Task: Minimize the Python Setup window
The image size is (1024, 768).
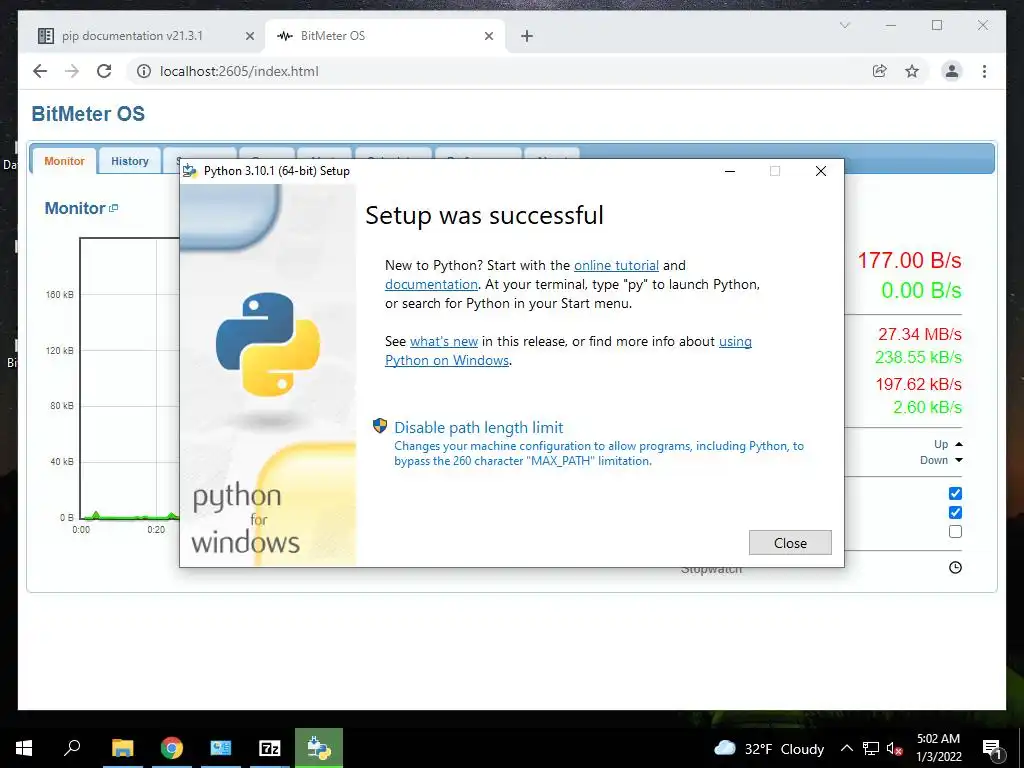Action: click(x=729, y=171)
